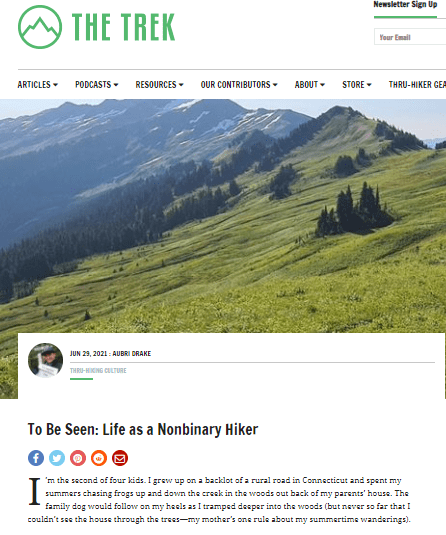Click the article title heading

[143, 430]
